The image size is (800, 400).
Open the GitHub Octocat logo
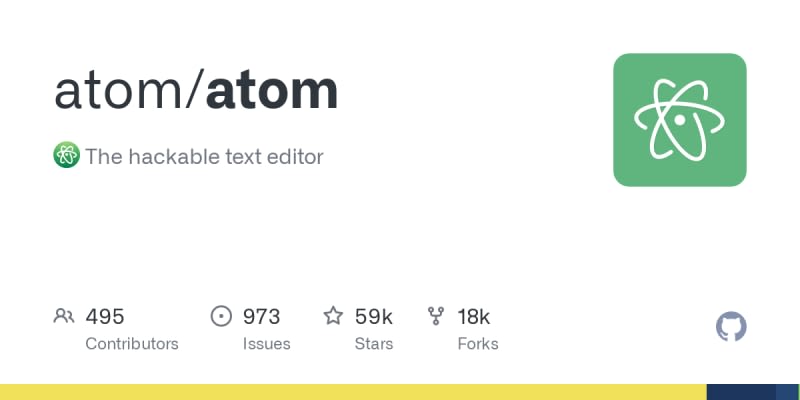coord(732,327)
